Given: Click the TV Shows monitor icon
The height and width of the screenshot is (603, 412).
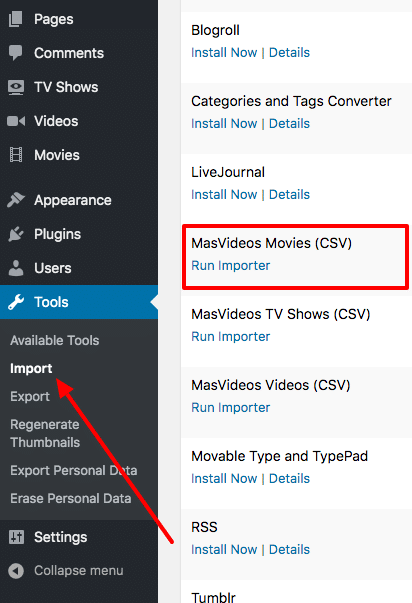Looking at the screenshot, I should 16,87.
